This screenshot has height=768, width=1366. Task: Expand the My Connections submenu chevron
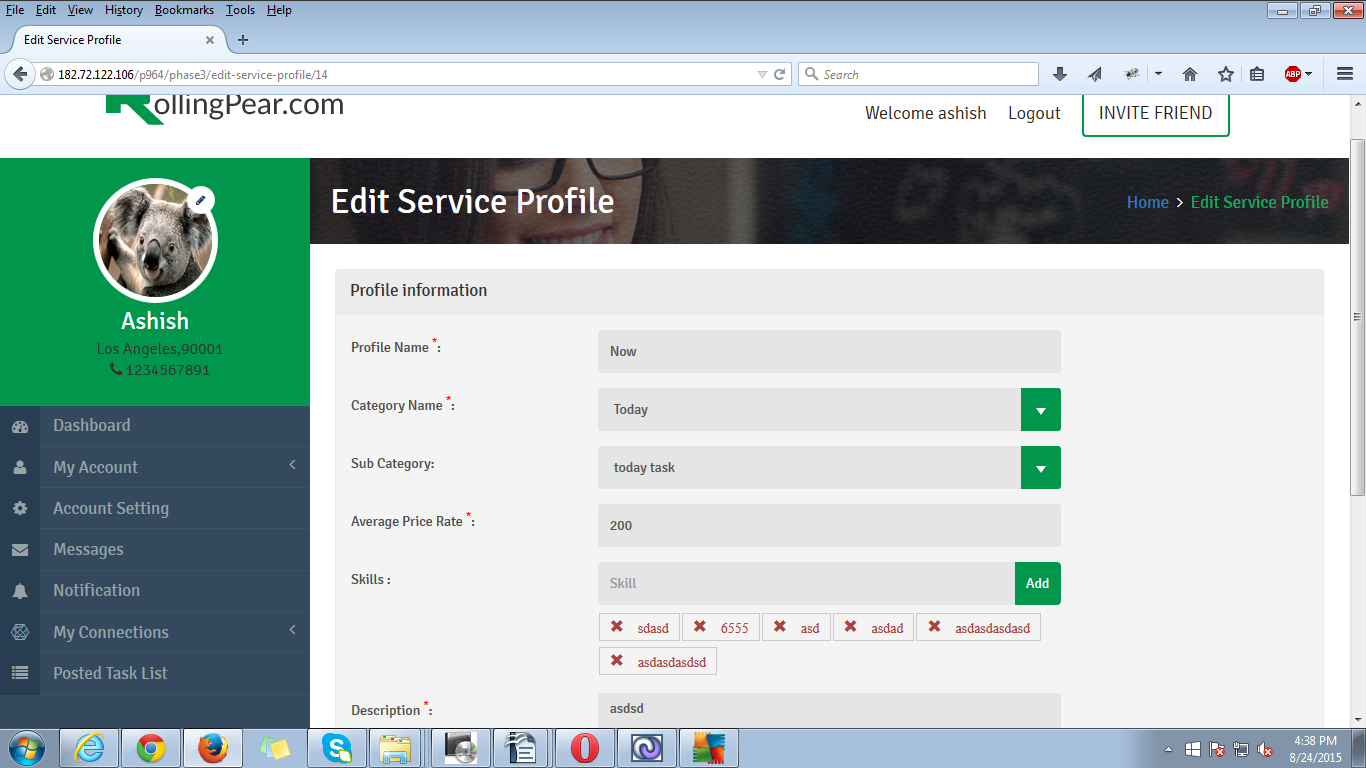tap(293, 630)
